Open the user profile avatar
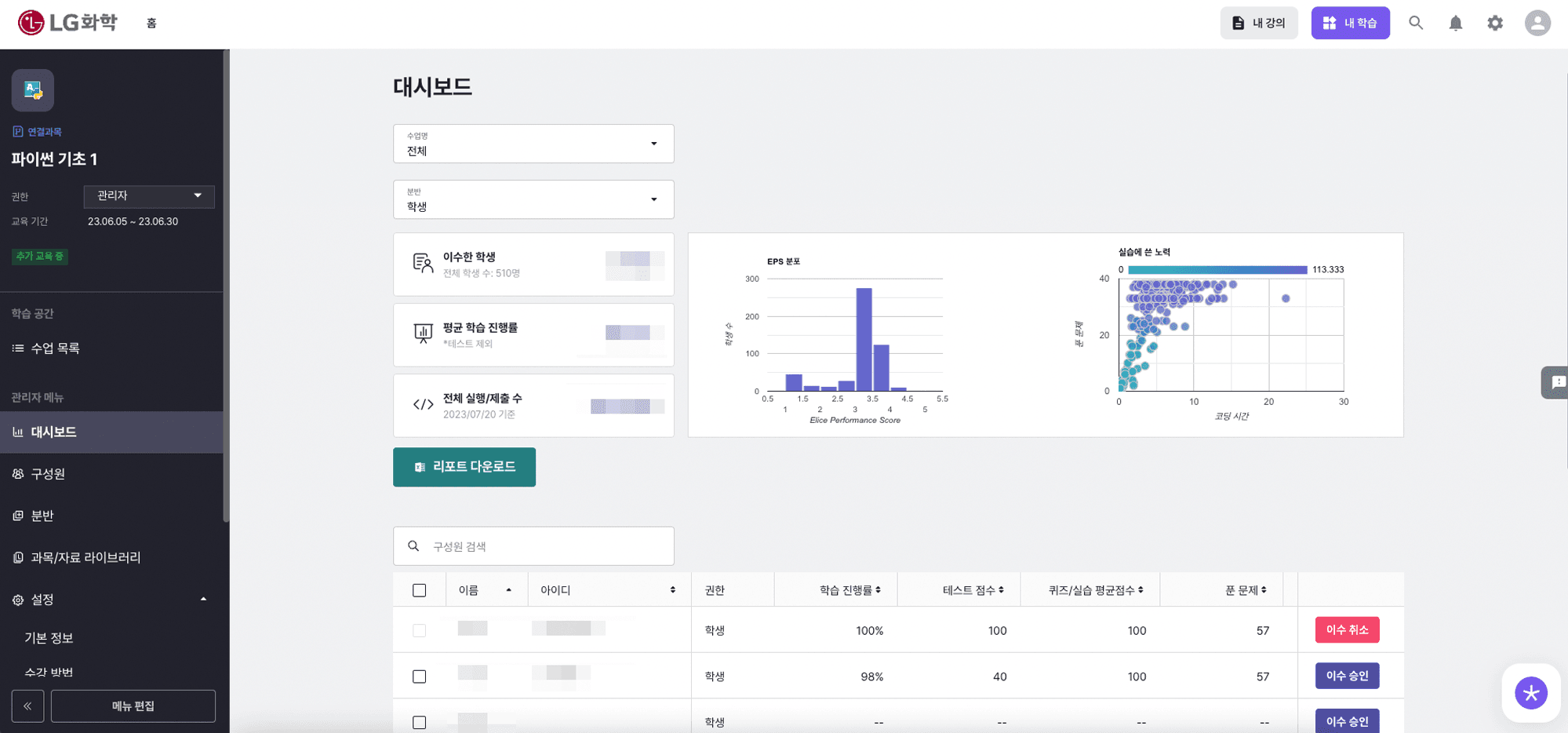This screenshot has width=1568, height=733. coord(1537,23)
